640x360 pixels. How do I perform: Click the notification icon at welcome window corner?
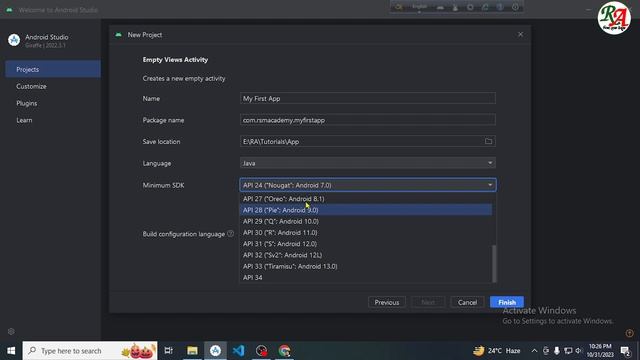click(629, 333)
